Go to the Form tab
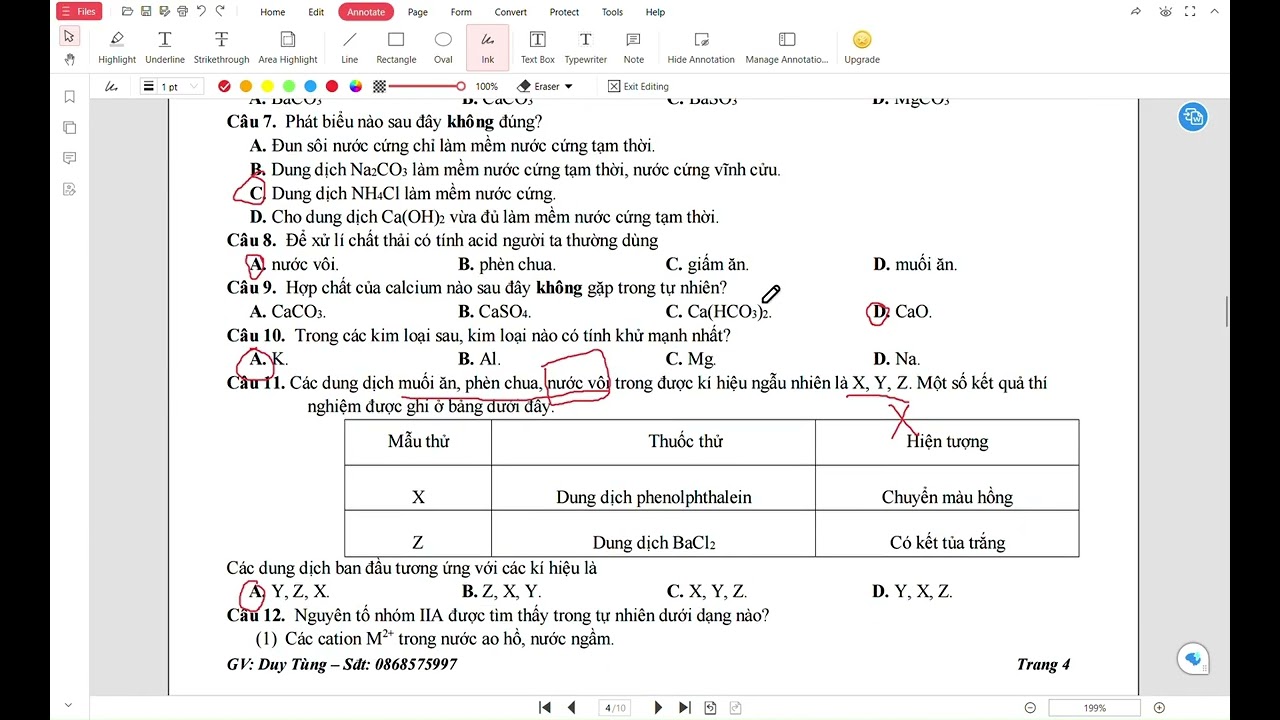1280x720 pixels. 461,12
